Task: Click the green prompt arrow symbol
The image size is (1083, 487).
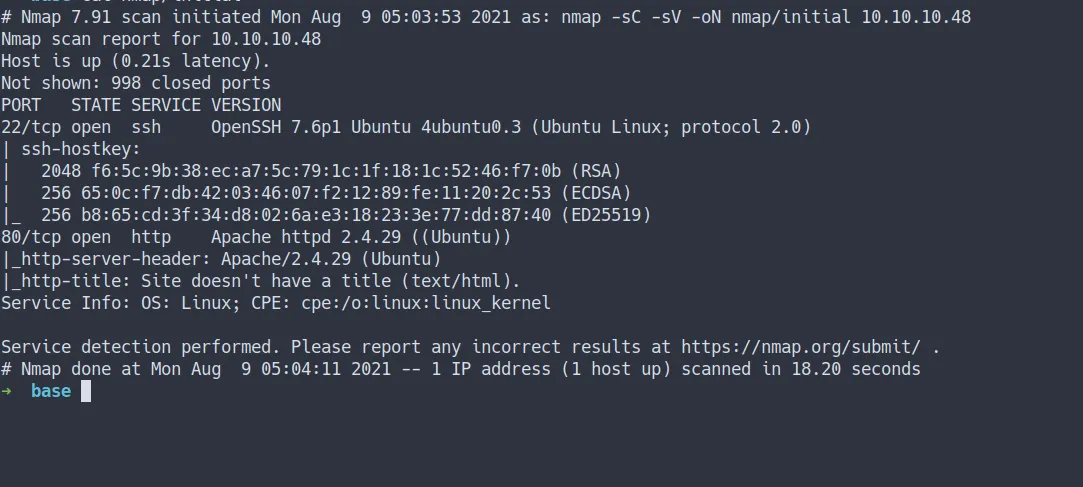Action: (6, 391)
